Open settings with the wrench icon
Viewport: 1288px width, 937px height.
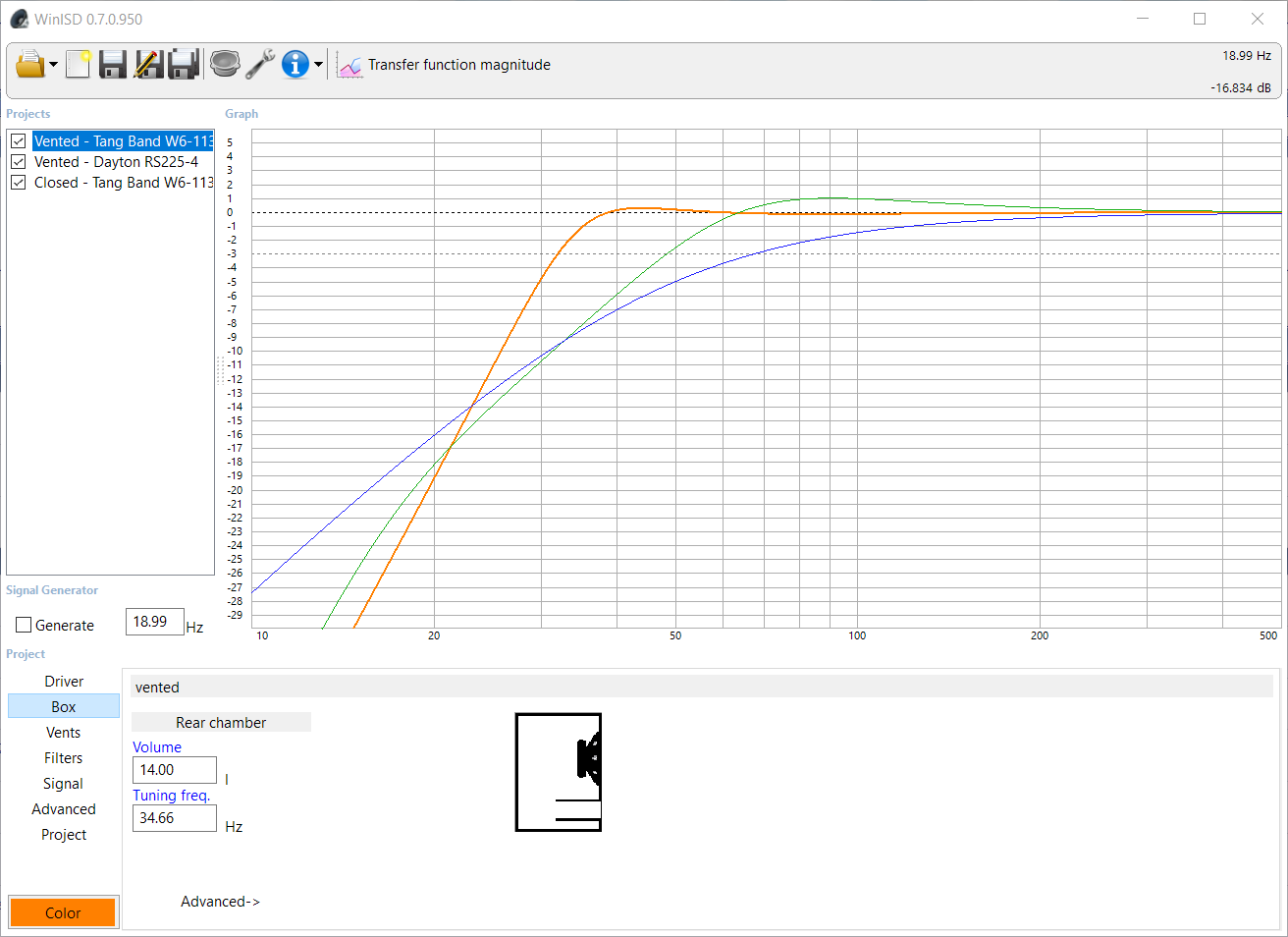(x=260, y=65)
